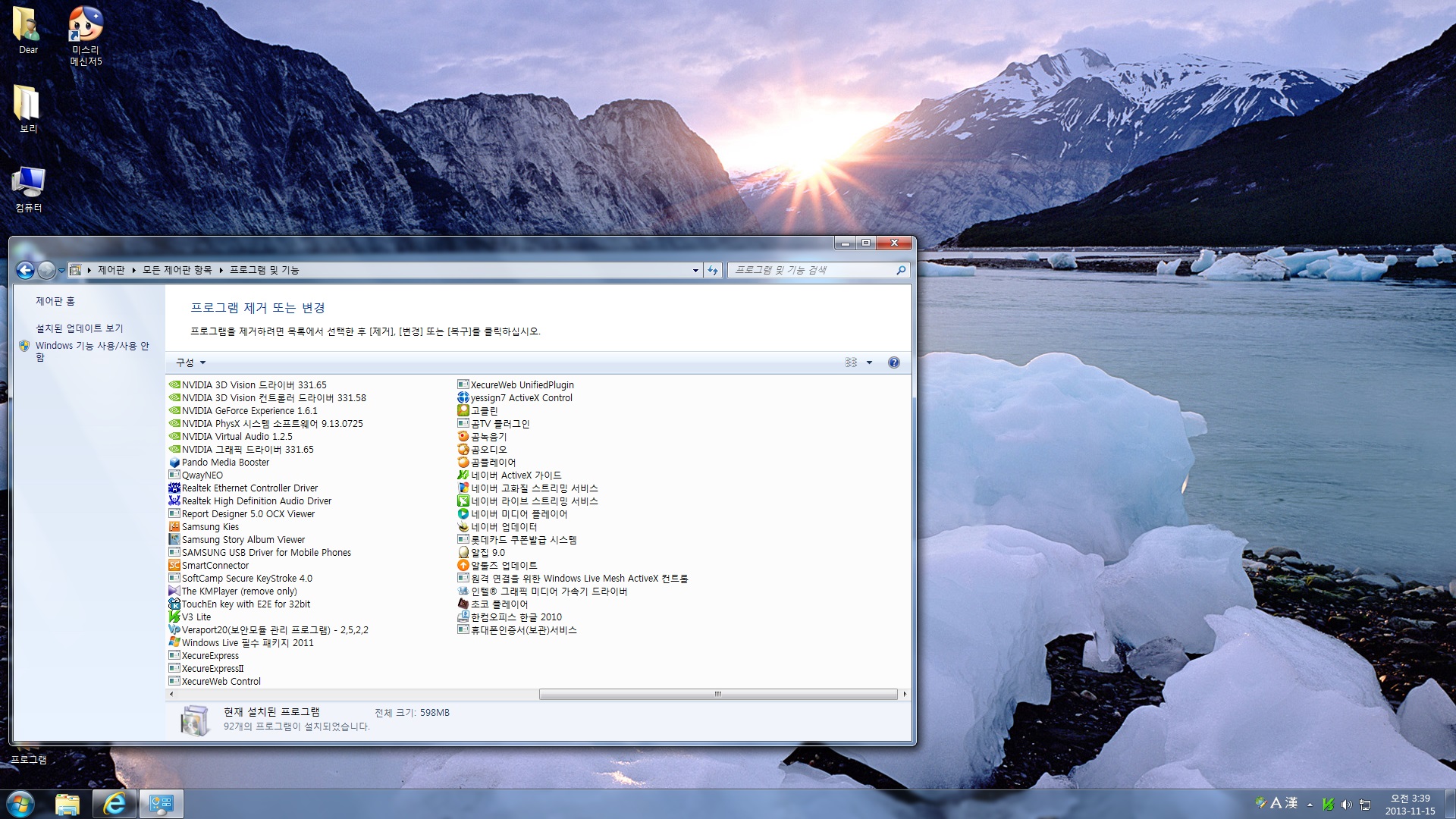
Task: Select 휴대폰인증서(보관)서비스 entry
Action: [x=517, y=630]
